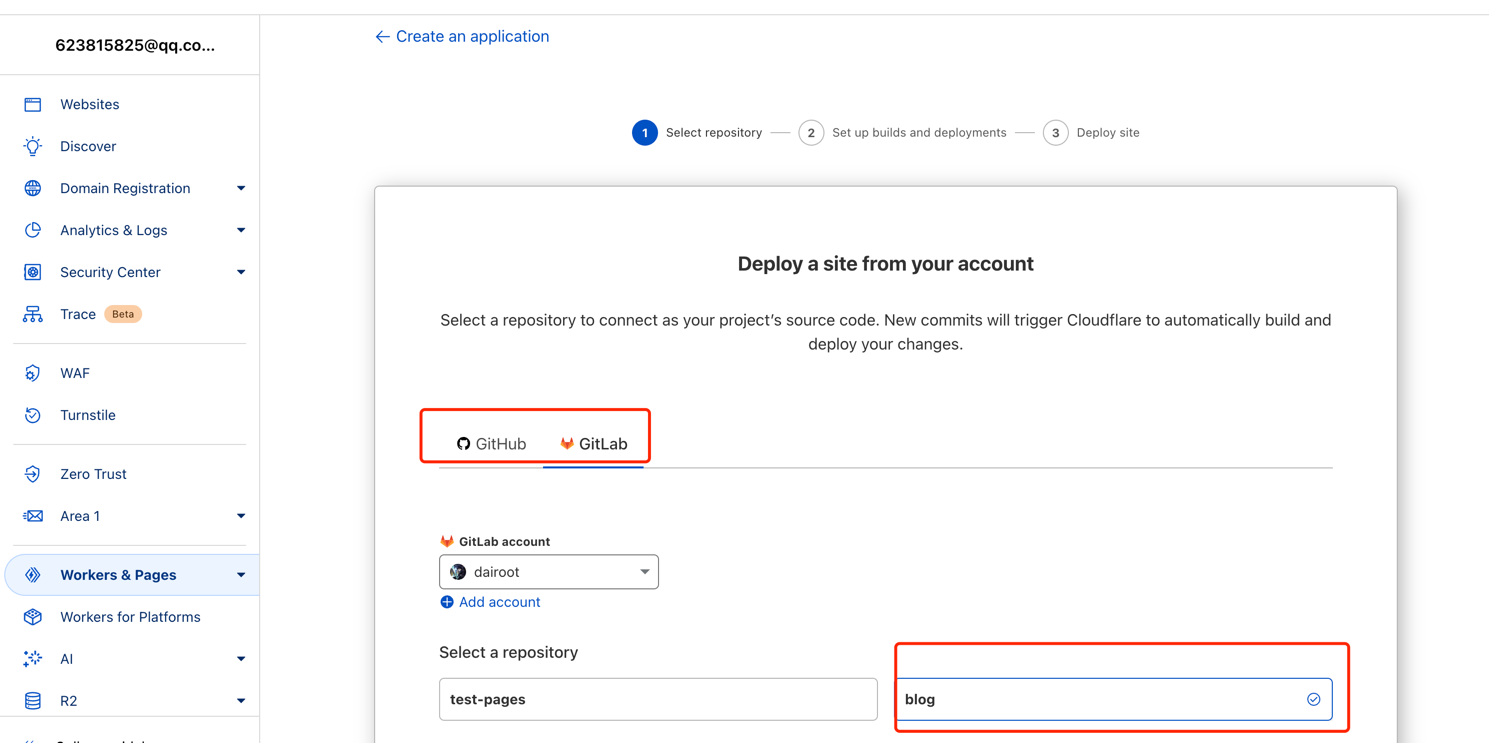Select the Analytics & Logs pie-chart icon

(x=33, y=230)
